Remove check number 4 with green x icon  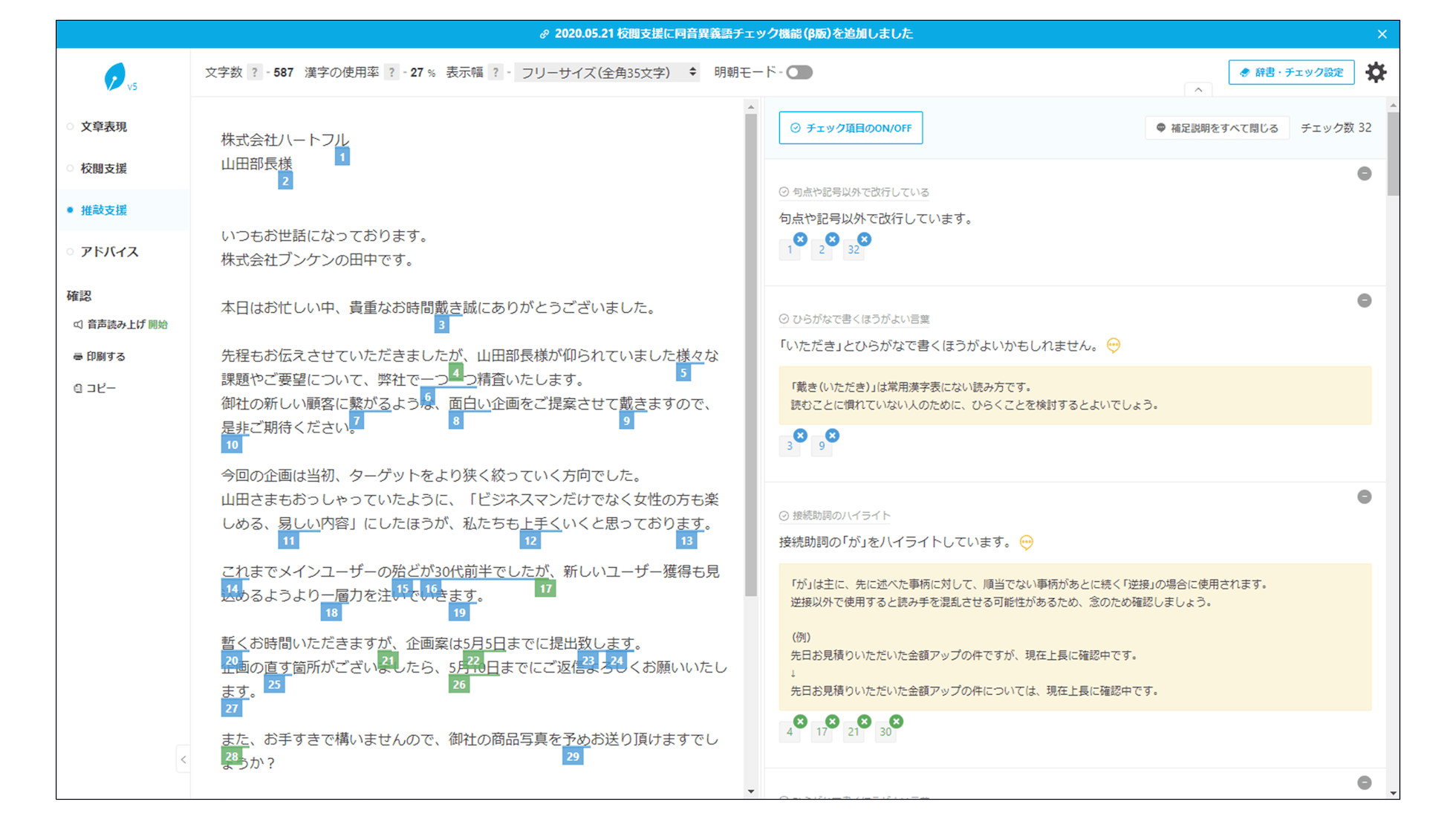(800, 722)
